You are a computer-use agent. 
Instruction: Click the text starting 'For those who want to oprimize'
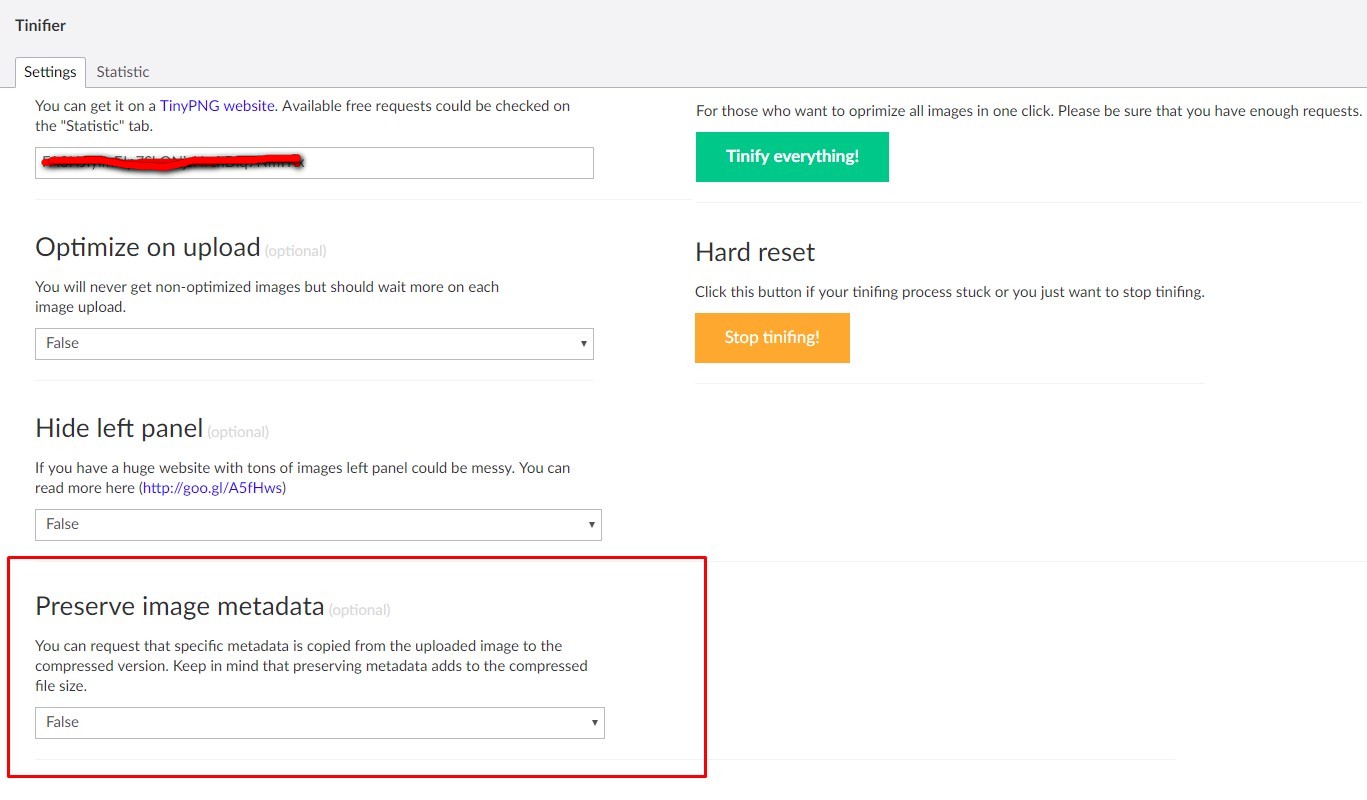click(x=1029, y=111)
